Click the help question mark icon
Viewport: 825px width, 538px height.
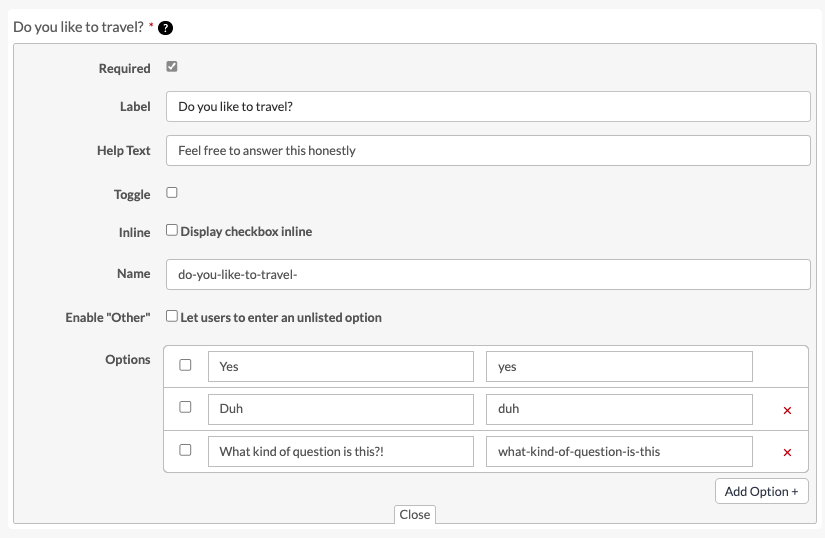166,27
